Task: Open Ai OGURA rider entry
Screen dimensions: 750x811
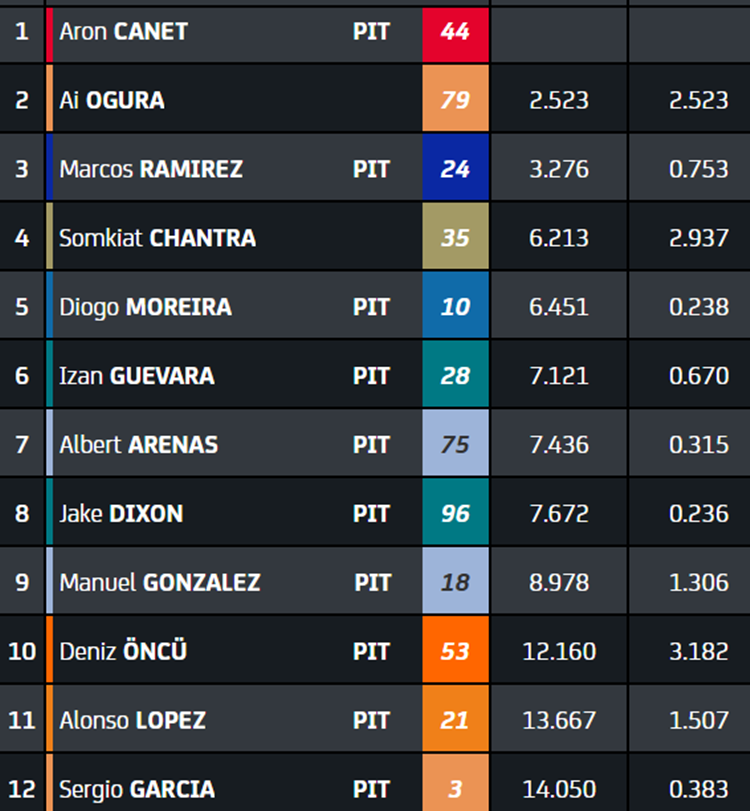Action: coord(112,100)
